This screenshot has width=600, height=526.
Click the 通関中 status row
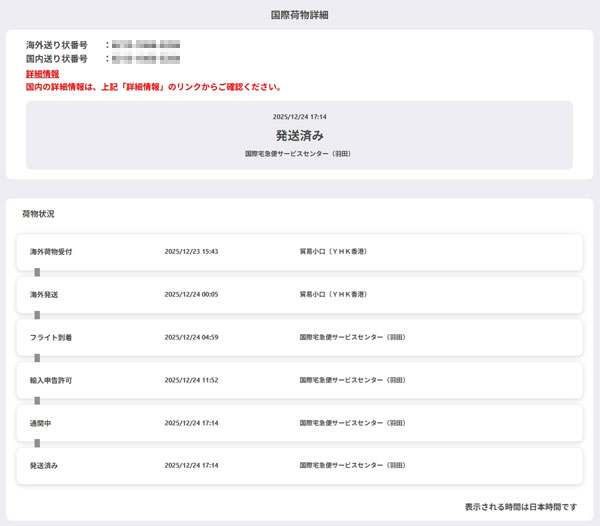tap(299, 423)
